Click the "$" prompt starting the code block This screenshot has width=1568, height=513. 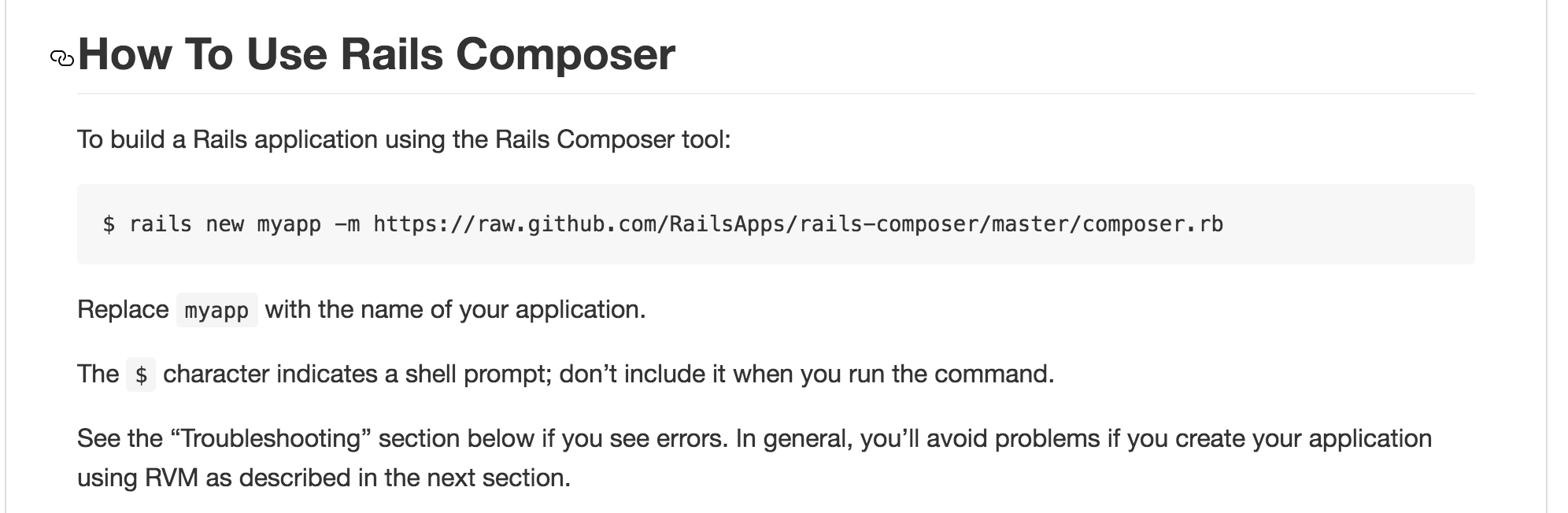point(109,224)
